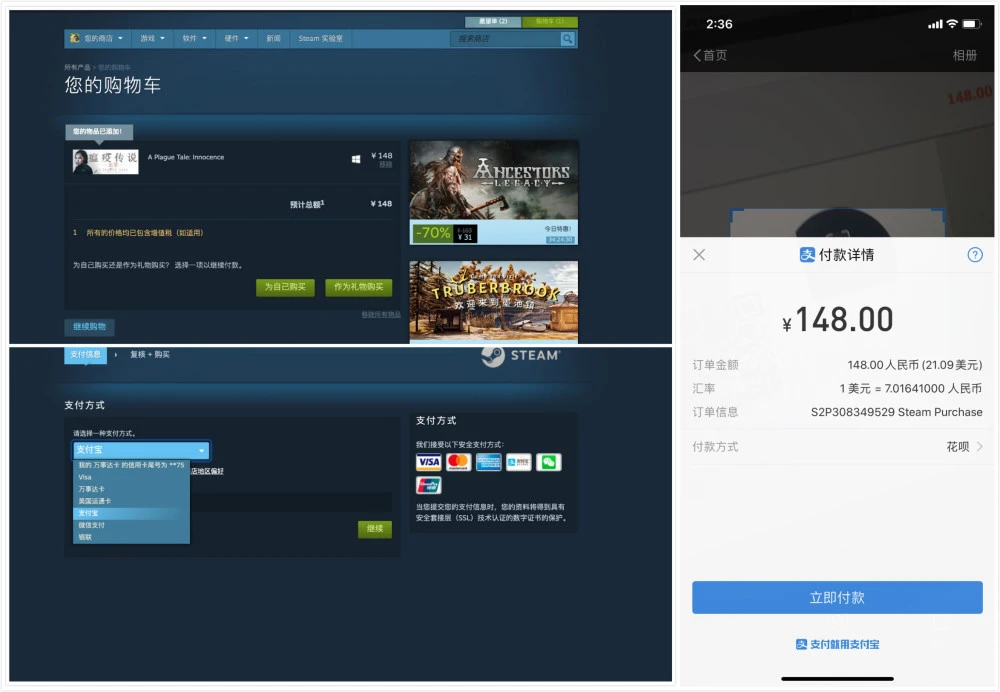Select 万事达卡 in payment dropdown list
Viewport: 1000px width, 692px height.
(x=131, y=489)
